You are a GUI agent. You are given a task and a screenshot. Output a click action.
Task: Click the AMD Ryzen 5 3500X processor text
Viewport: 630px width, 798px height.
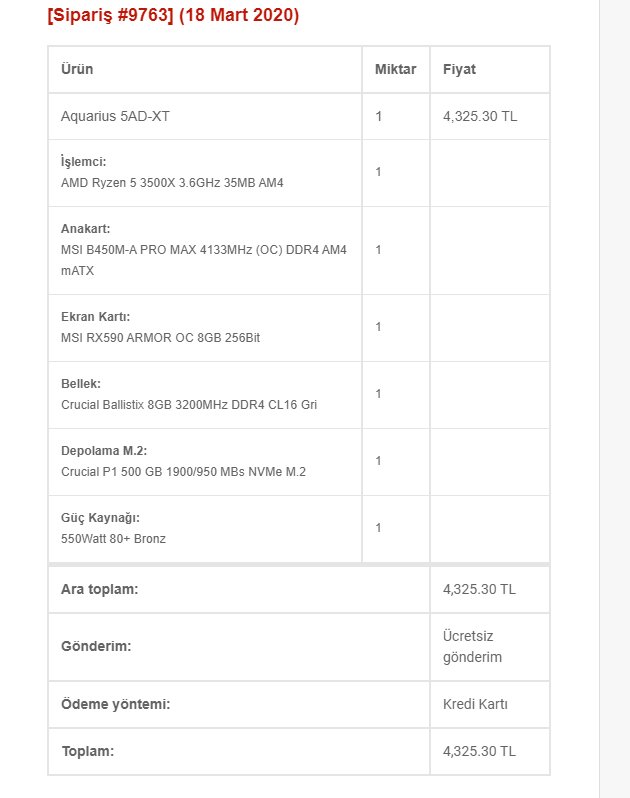(172, 183)
